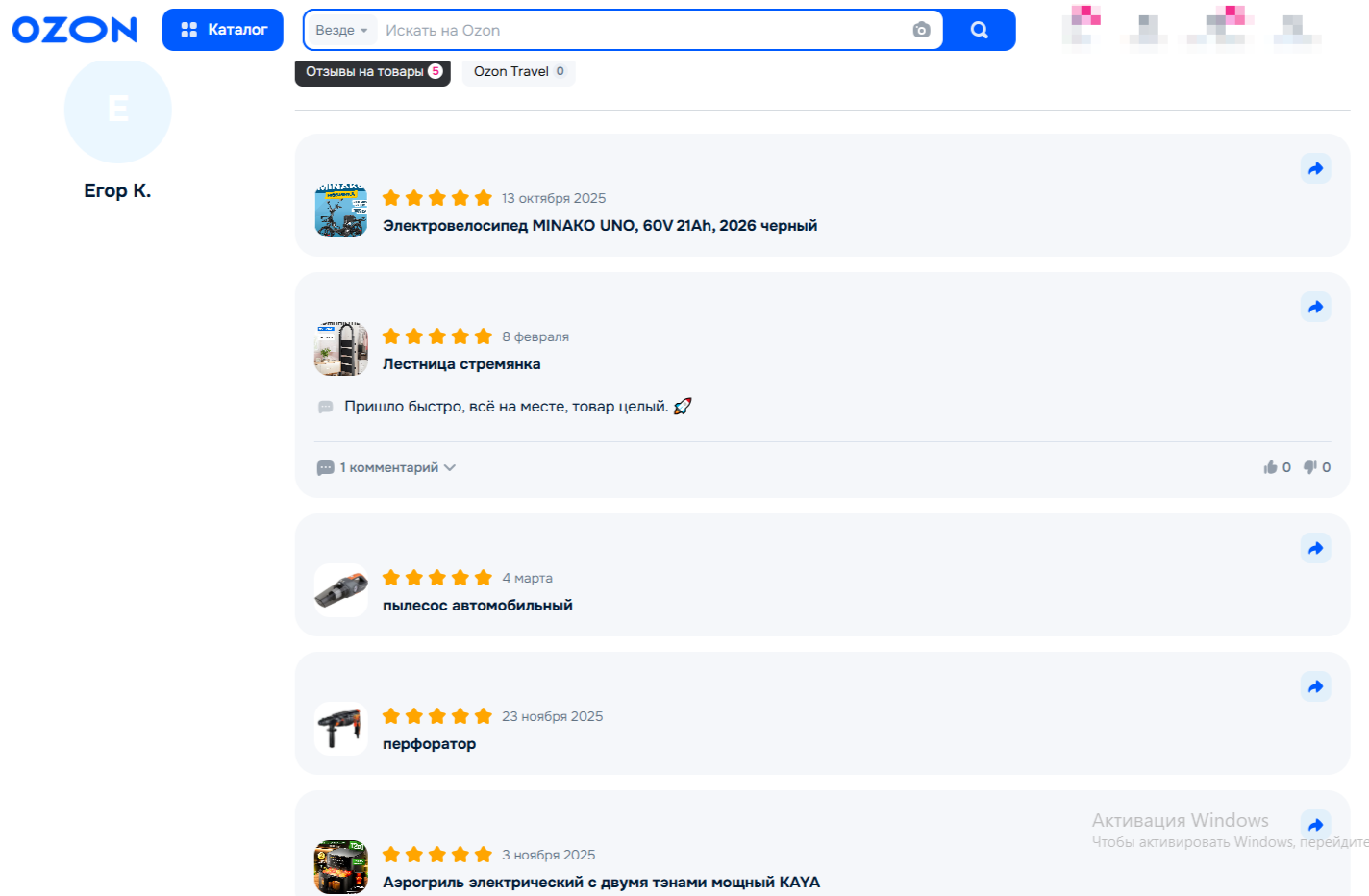The width and height of the screenshot is (1369, 896).
Task: Click review date 13 октября 2025
Action: (554, 198)
